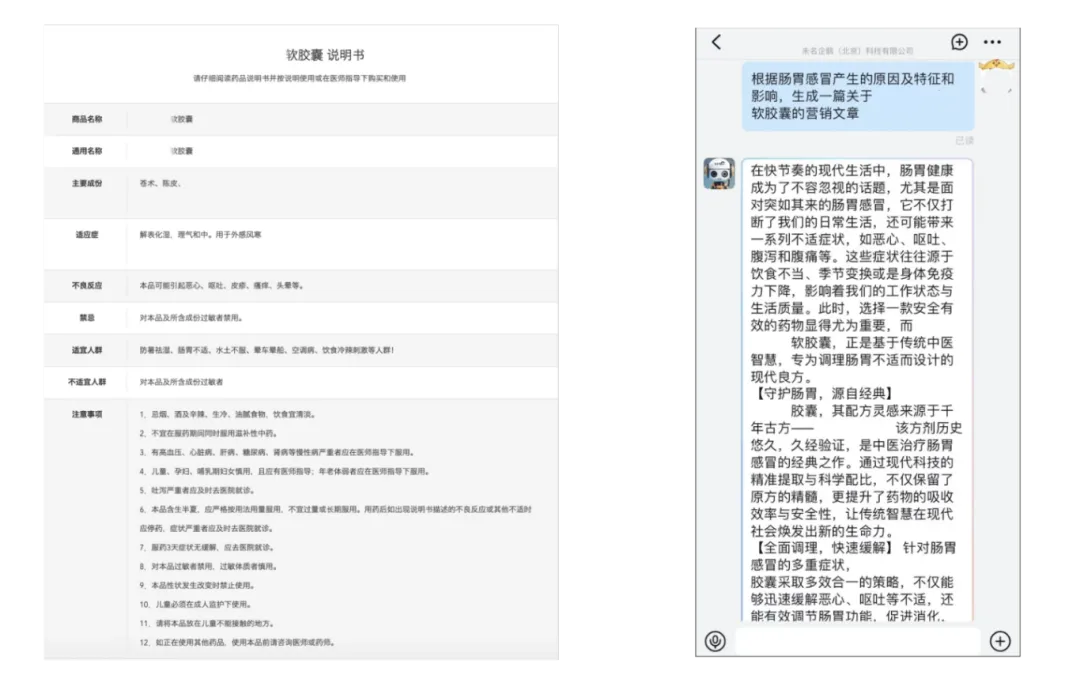
Task: Click the subtitle instruction line under the title
Action: (300, 79)
